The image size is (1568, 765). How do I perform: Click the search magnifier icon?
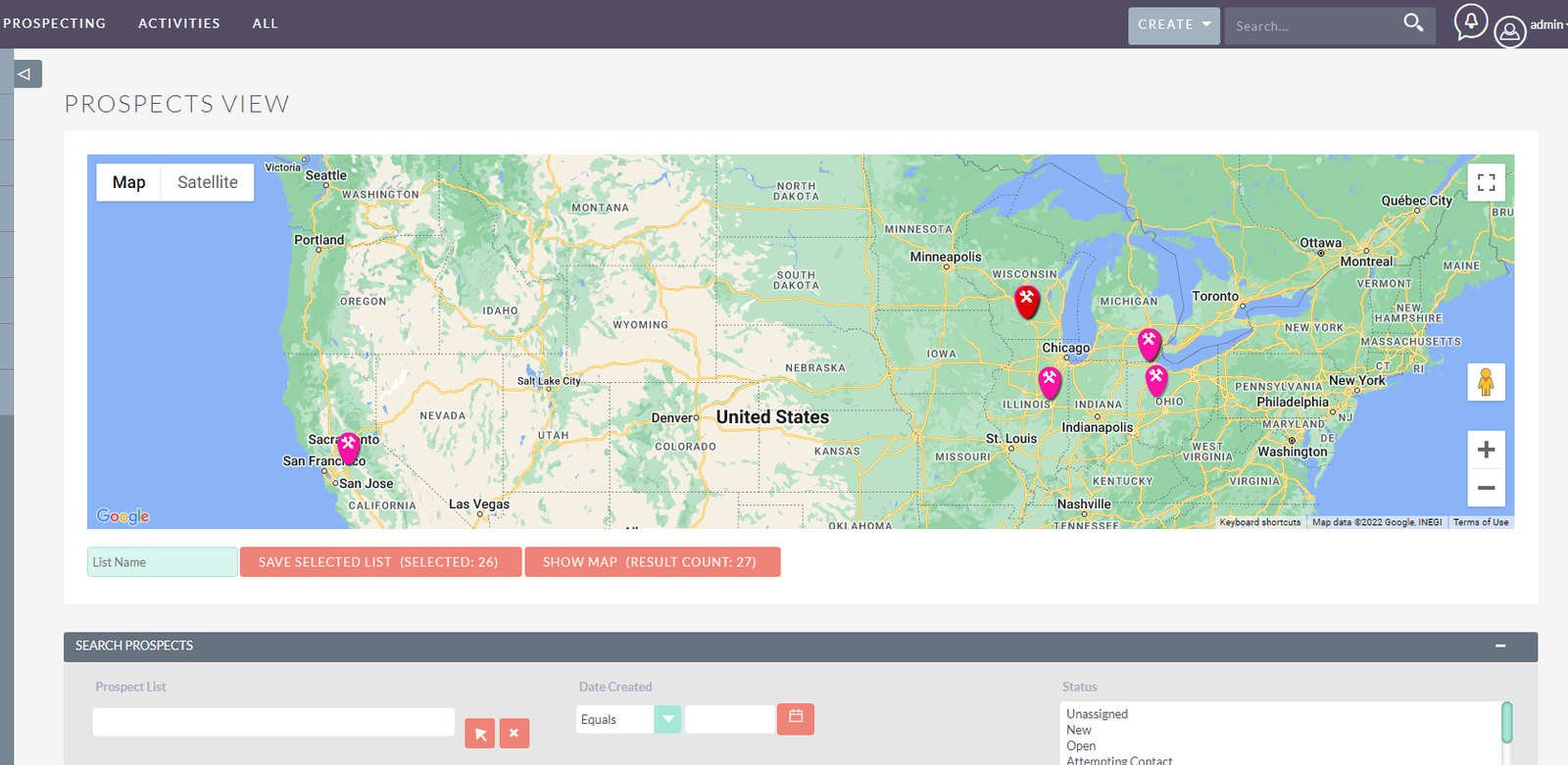(1412, 23)
